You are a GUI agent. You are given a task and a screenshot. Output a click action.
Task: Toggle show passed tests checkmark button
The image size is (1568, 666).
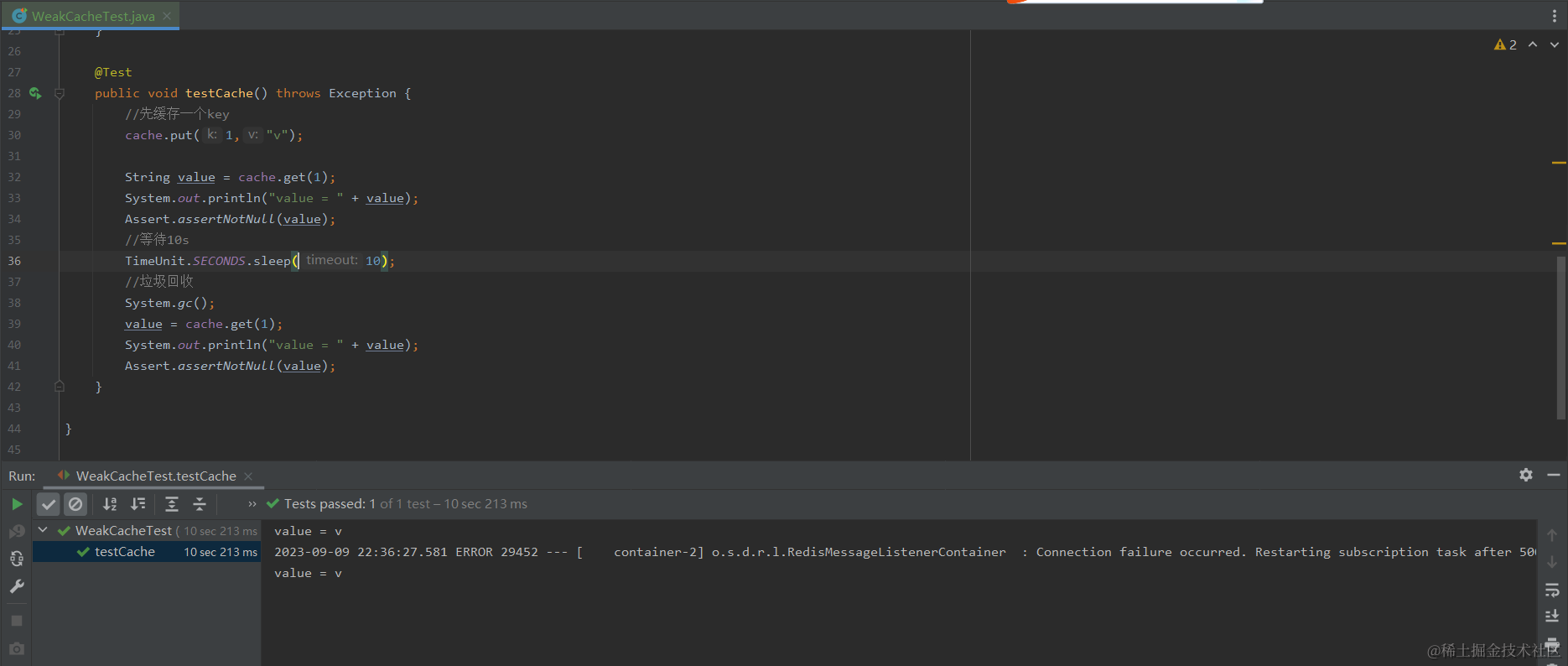coord(49,504)
